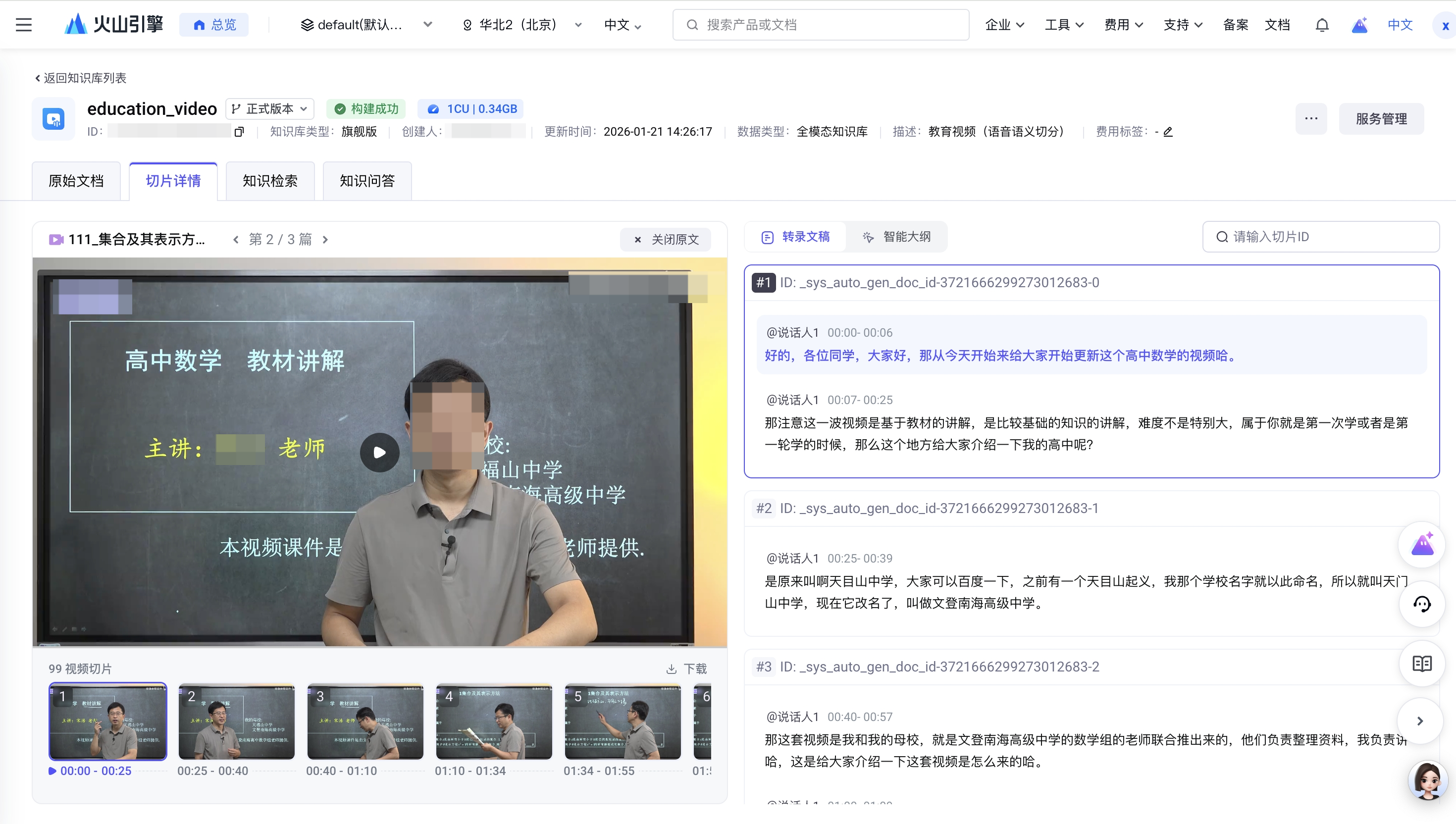The image size is (1456, 824).
Task: Copy the knowledge base ID
Action: coord(239,132)
